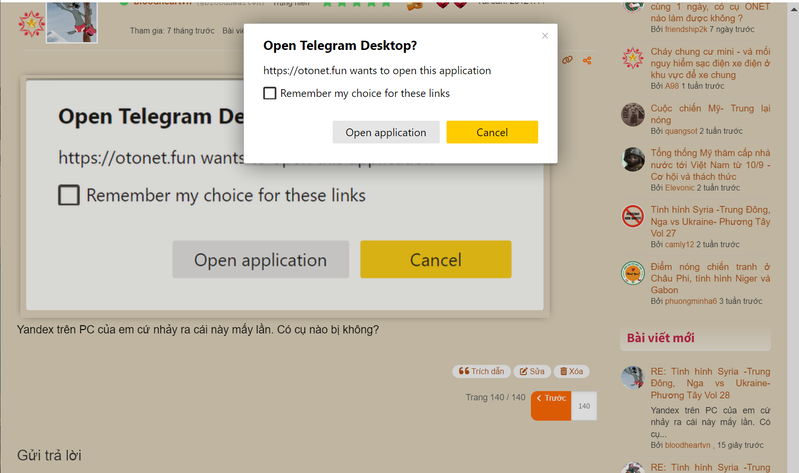Image resolution: width=799 pixels, height=473 pixels.
Task: Click user camly12 link
Action: click(x=679, y=245)
